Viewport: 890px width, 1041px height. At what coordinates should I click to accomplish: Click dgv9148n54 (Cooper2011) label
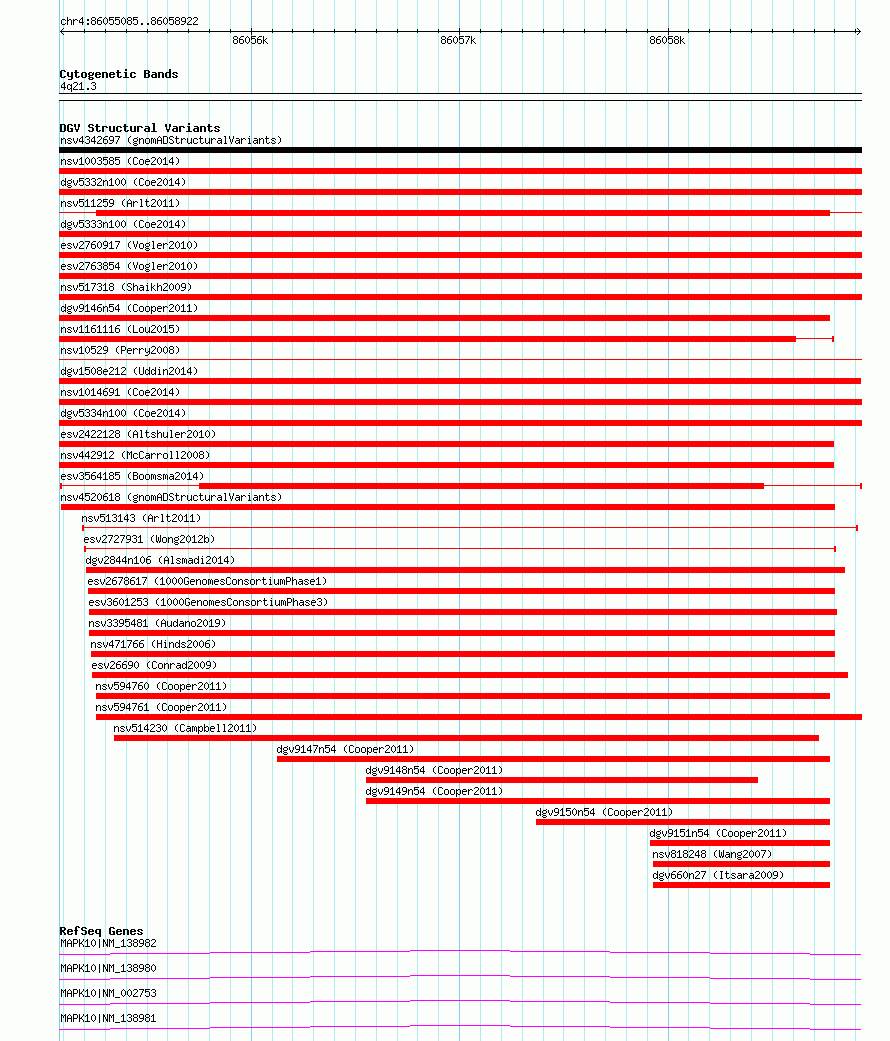[434, 771]
